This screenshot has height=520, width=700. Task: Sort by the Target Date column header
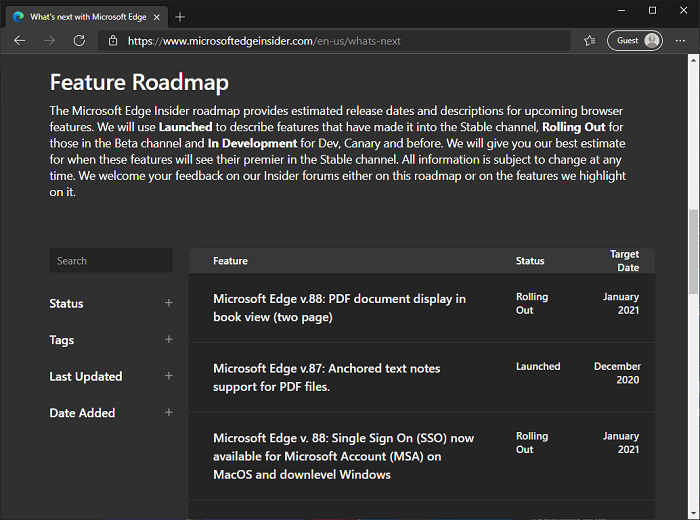(624, 261)
